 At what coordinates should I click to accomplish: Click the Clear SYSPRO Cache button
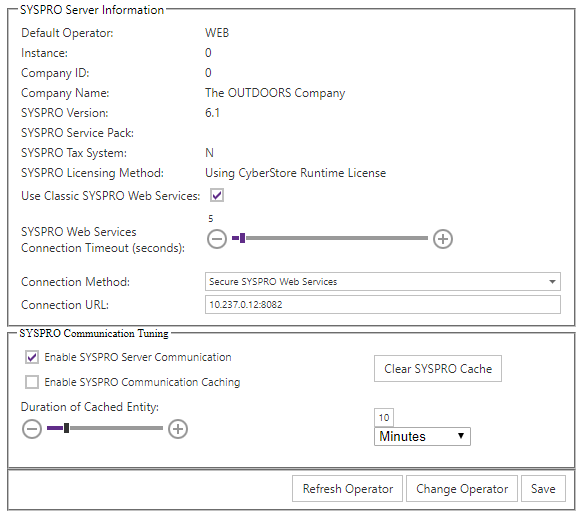tap(438, 369)
